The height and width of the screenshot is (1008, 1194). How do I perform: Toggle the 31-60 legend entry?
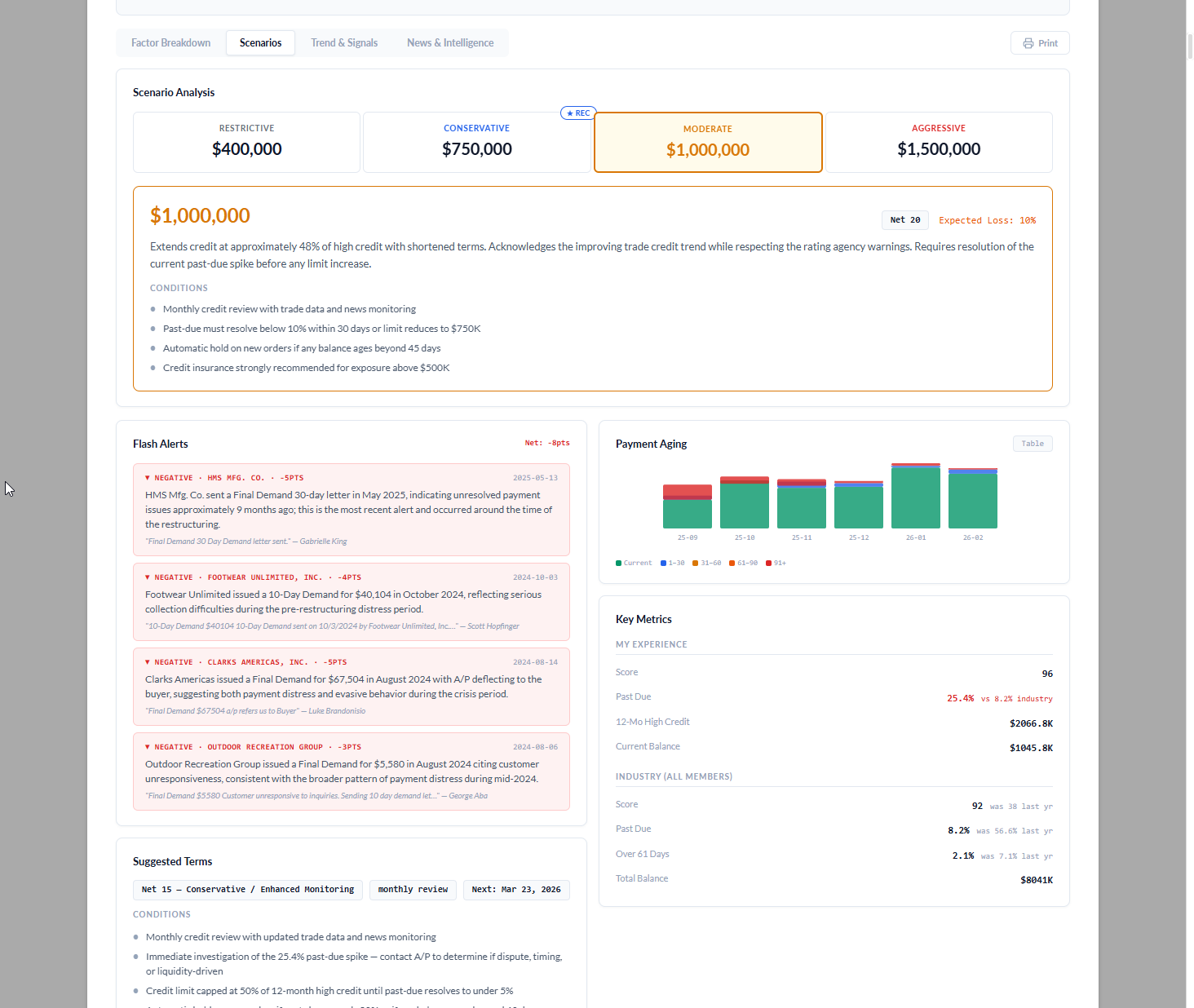pos(706,563)
